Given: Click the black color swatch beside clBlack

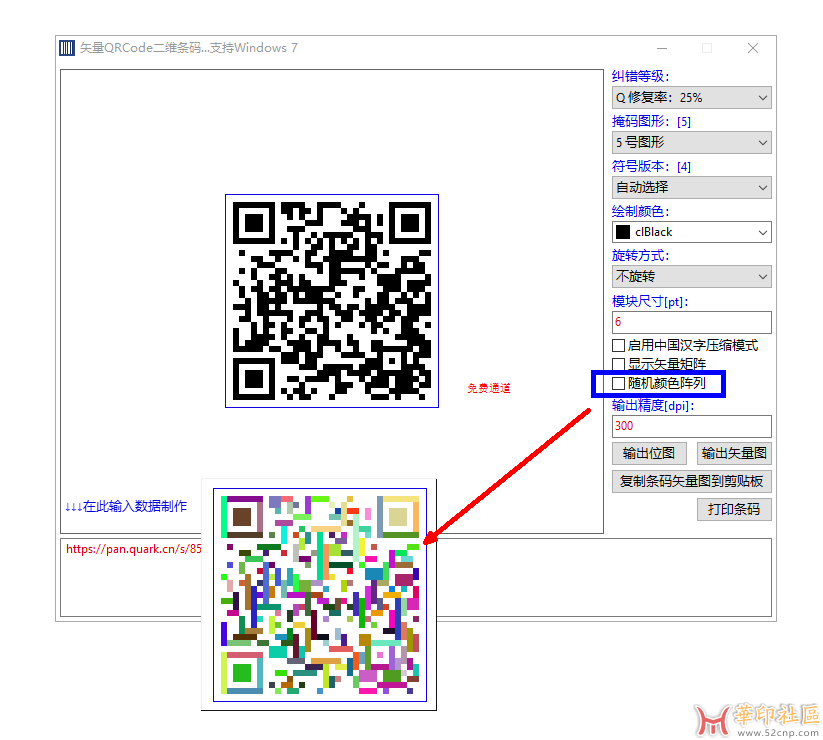Looking at the screenshot, I should point(623,232).
